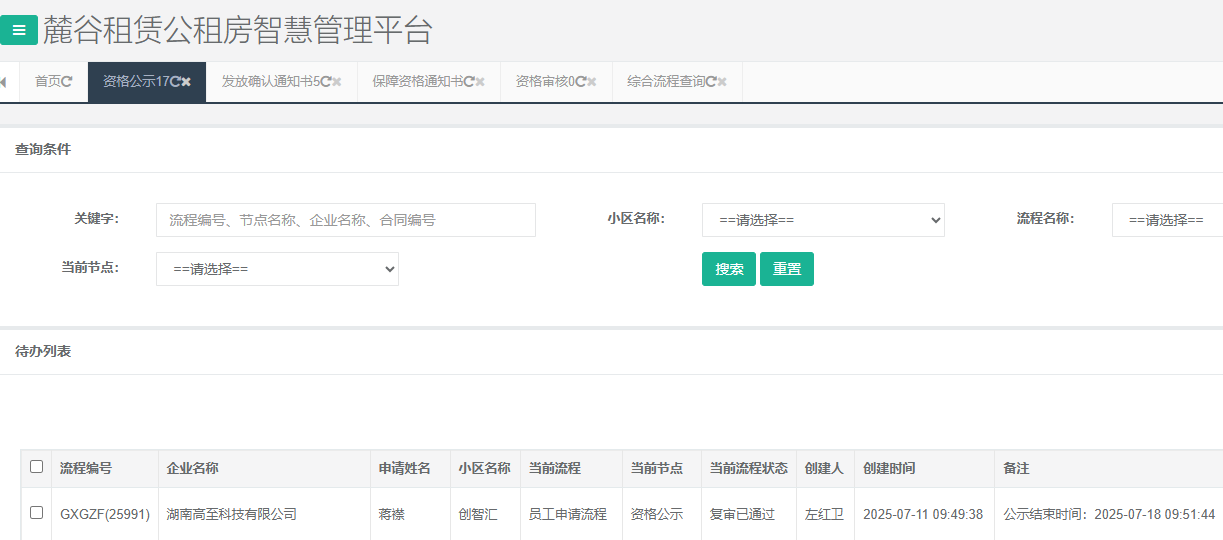
Task: Focus the 关键字 search input field
Action: click(345, 220)
